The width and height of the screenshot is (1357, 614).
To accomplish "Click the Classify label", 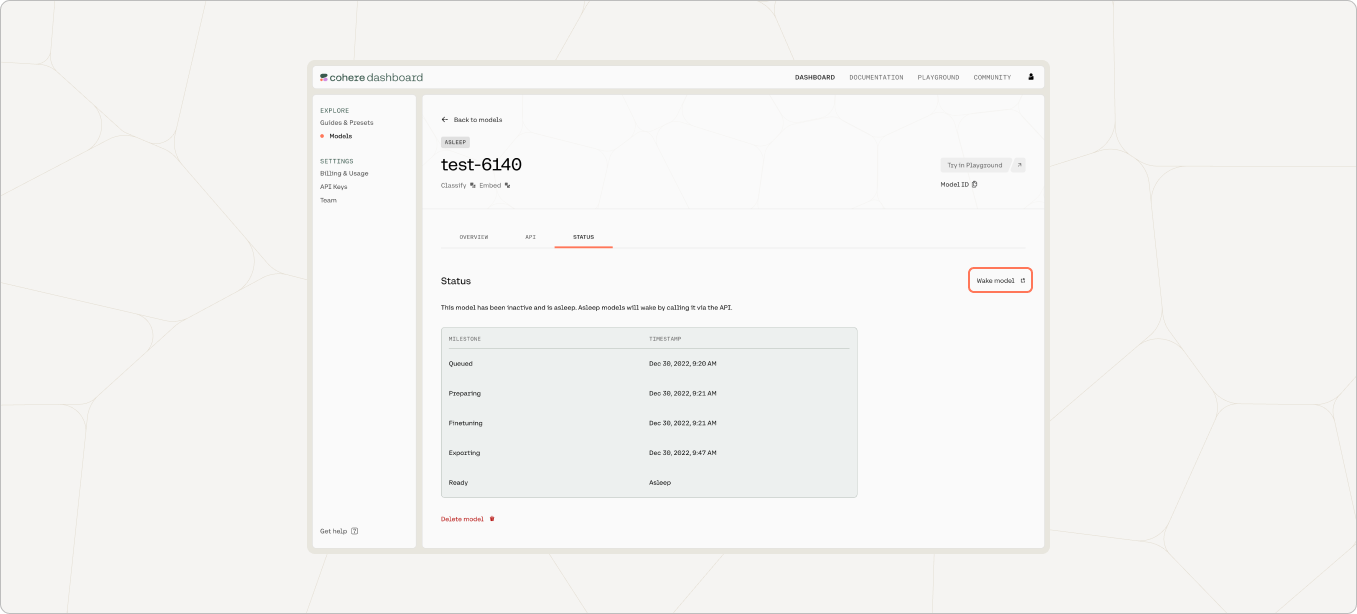I will coord(454,185).
